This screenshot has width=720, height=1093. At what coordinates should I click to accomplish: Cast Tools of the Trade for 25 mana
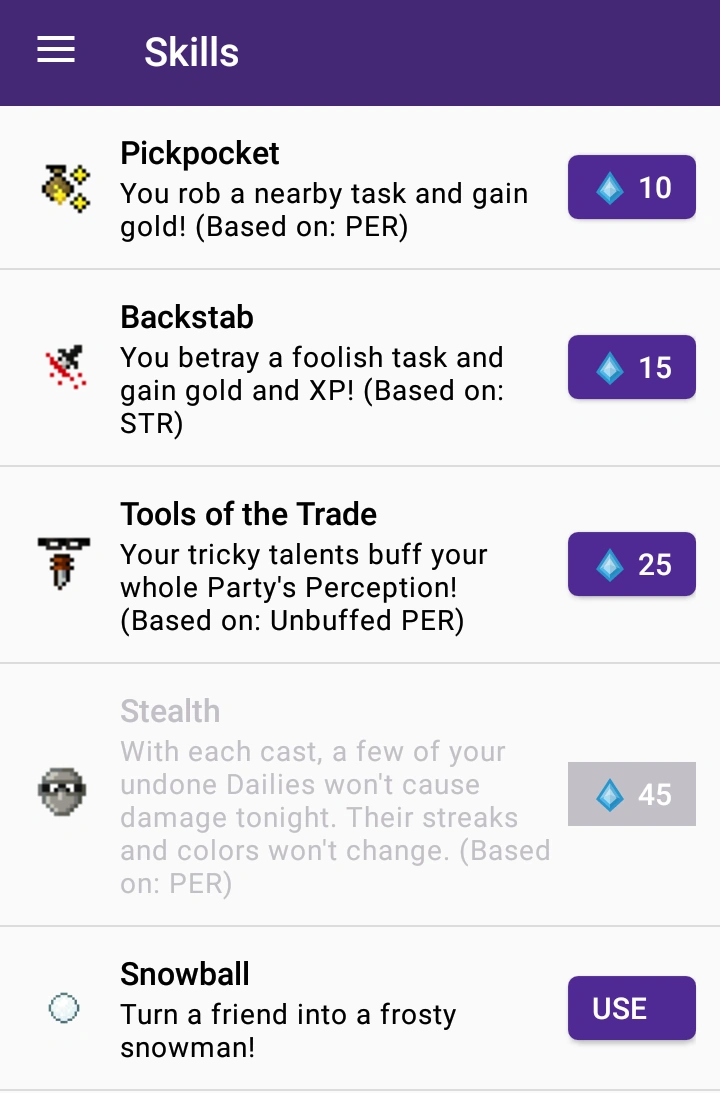[631, 564]
